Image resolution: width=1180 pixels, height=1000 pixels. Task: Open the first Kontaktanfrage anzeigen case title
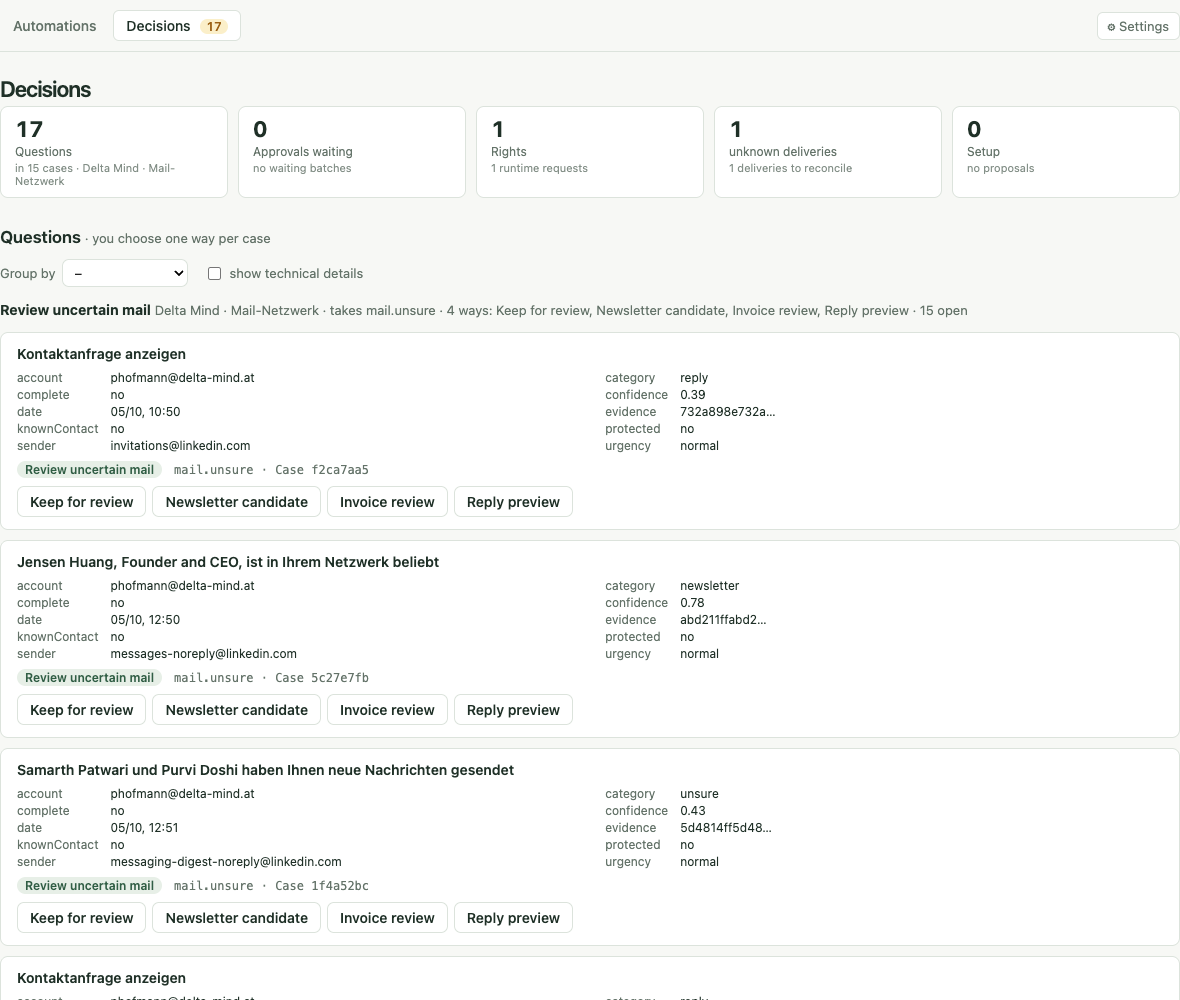pyautogui.click(x=102, y=354)
